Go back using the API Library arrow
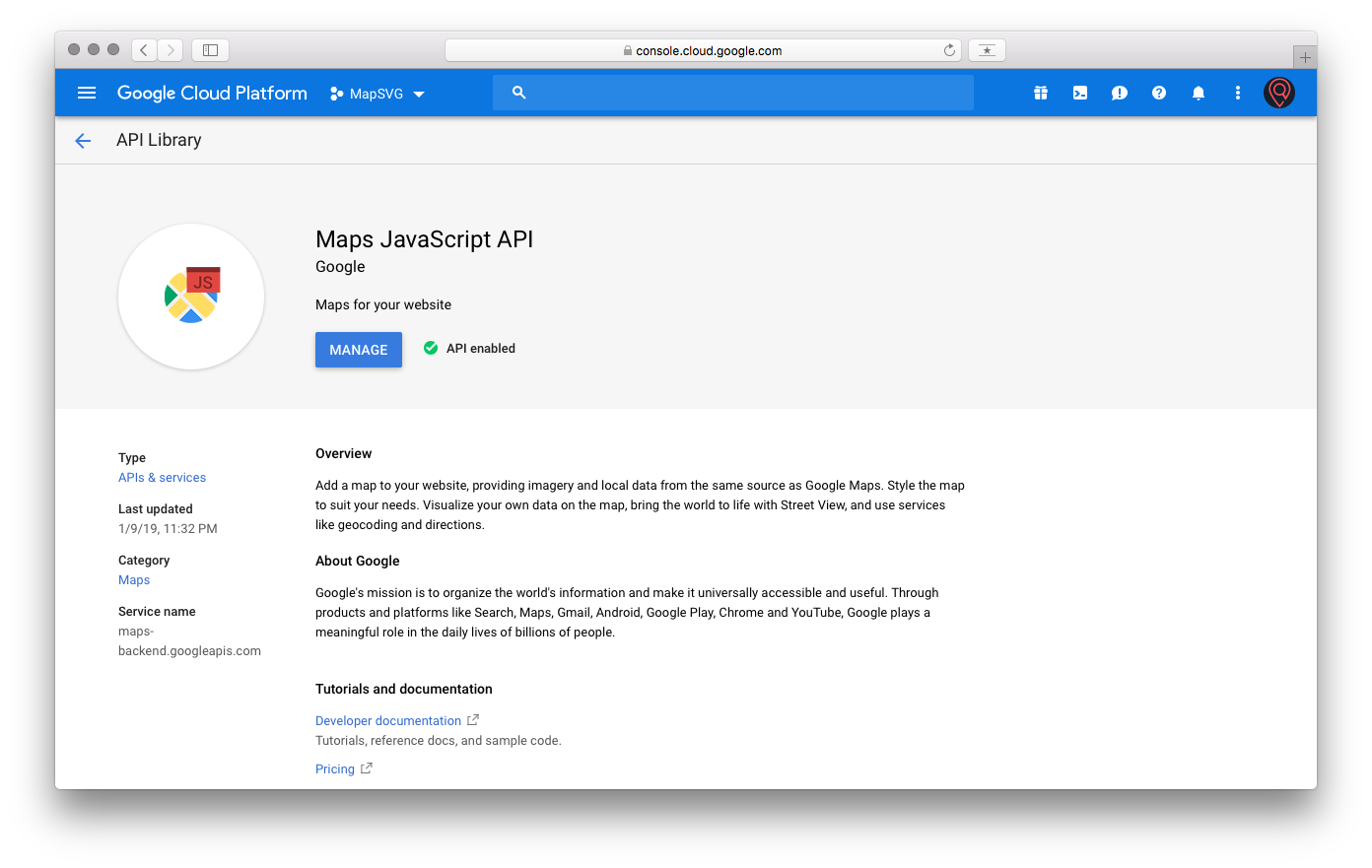Viewport: 1372px width, 868px height. [x=83, y=141]
